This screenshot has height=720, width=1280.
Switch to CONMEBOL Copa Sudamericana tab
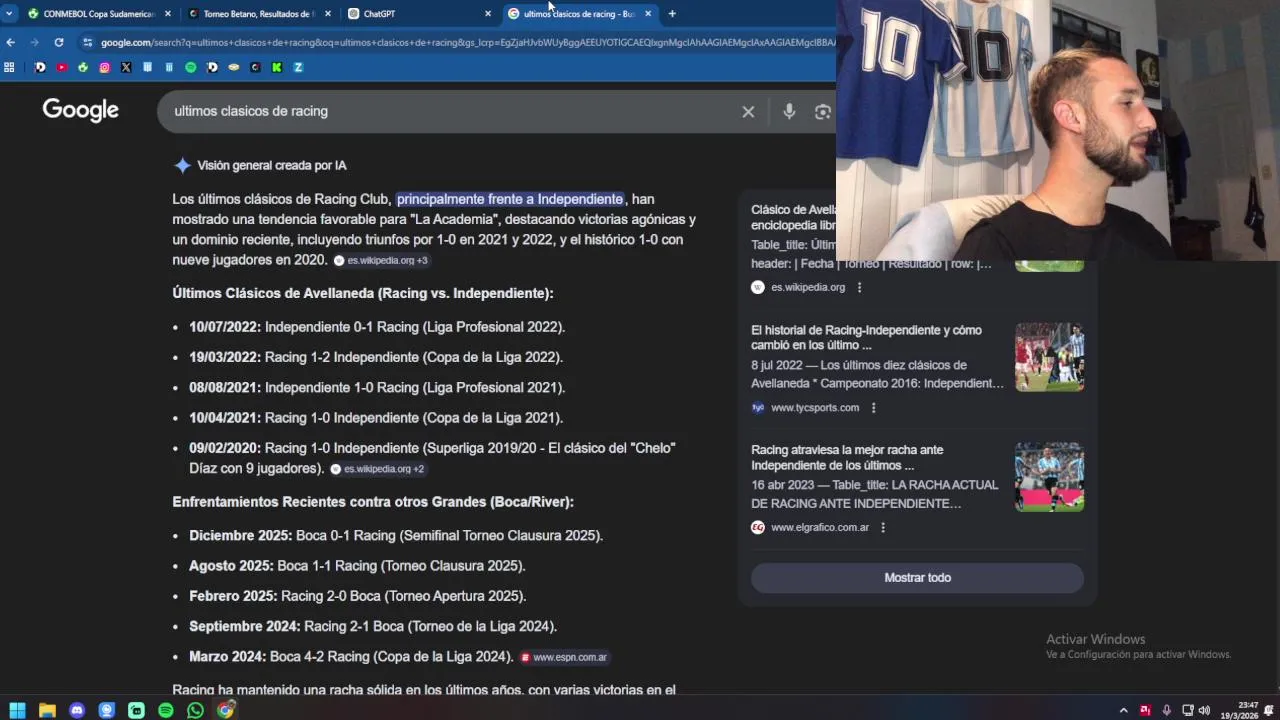[98, 14]
